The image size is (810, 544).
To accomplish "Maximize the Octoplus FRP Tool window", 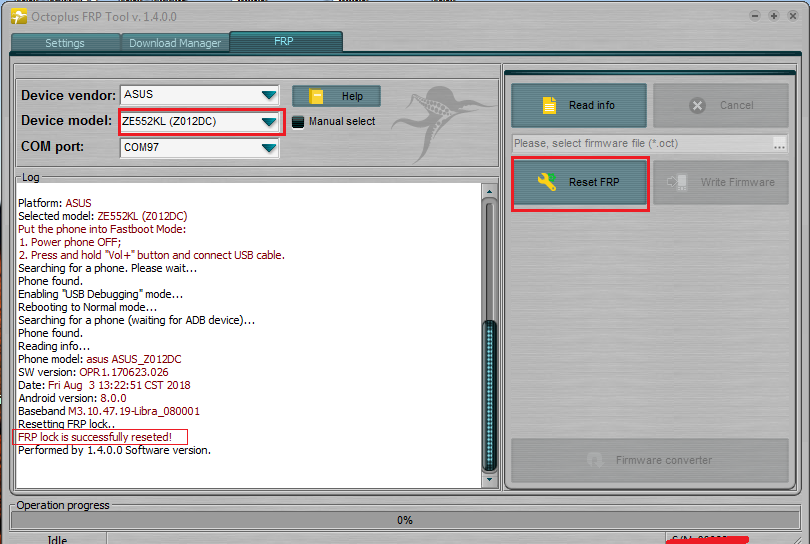I will [774, 16].
